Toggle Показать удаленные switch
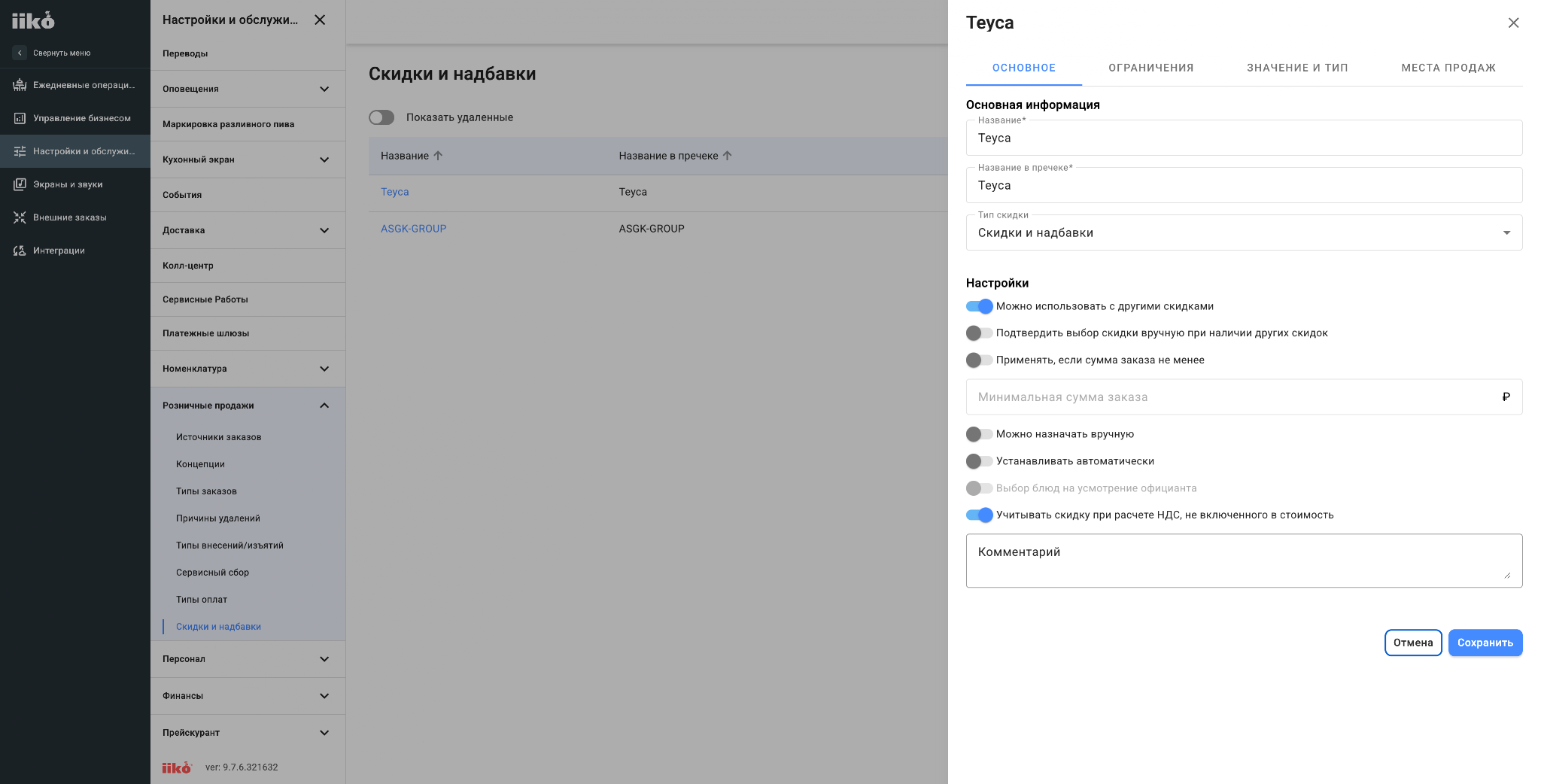Image resolution: width=1541 pixels, height=784 pixels. 381,117
